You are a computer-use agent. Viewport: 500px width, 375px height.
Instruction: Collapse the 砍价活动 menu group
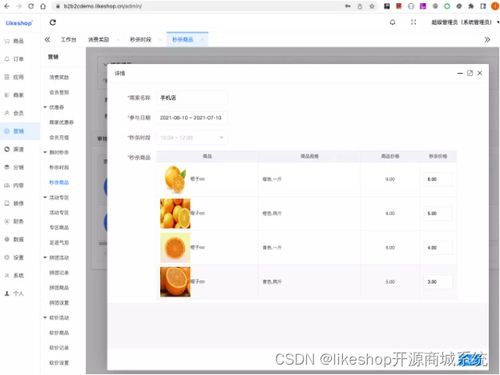(x=45, y=317)
